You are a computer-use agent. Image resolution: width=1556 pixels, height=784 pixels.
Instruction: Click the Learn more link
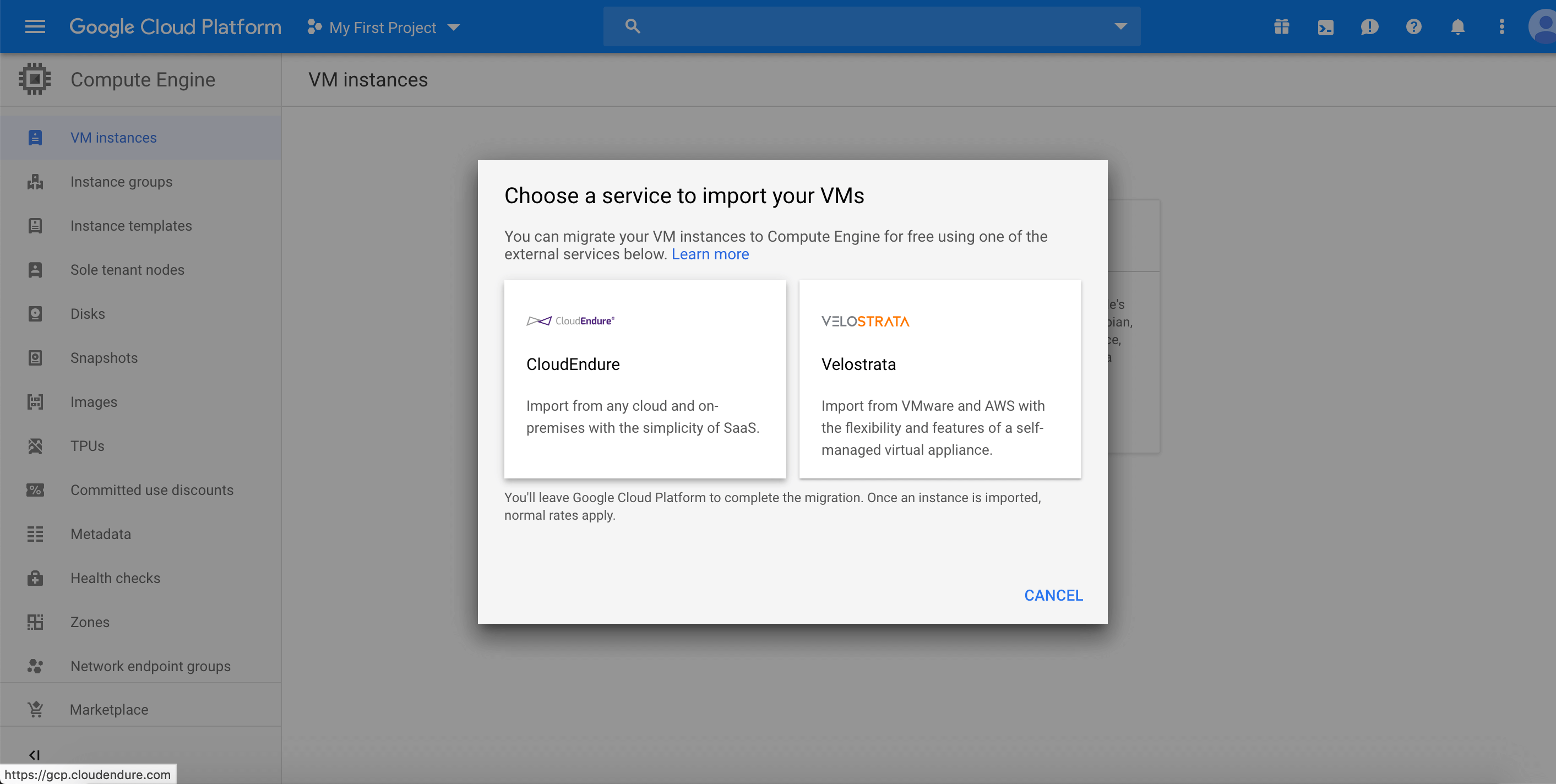pos(710,254)
